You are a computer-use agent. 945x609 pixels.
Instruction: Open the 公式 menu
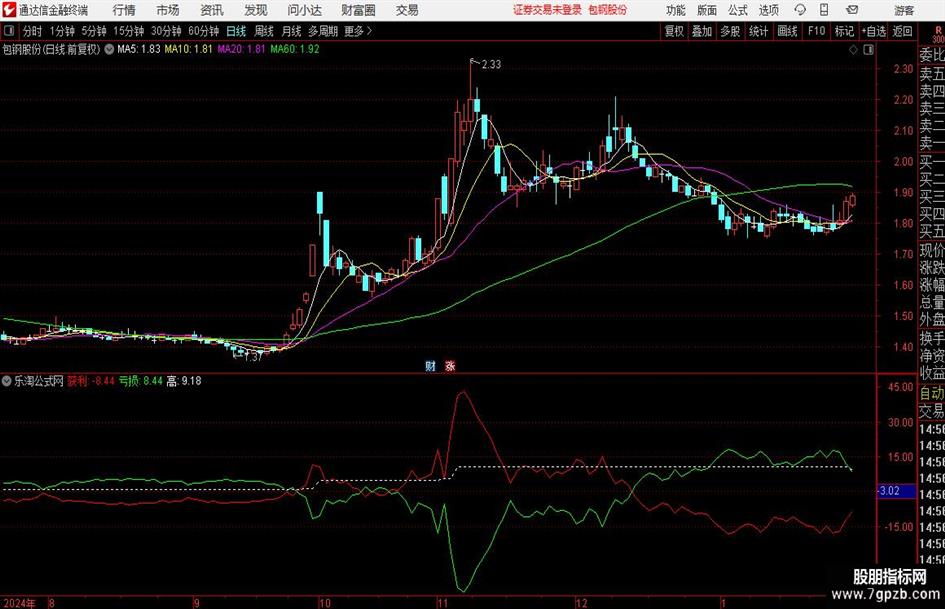click(738, 10)
